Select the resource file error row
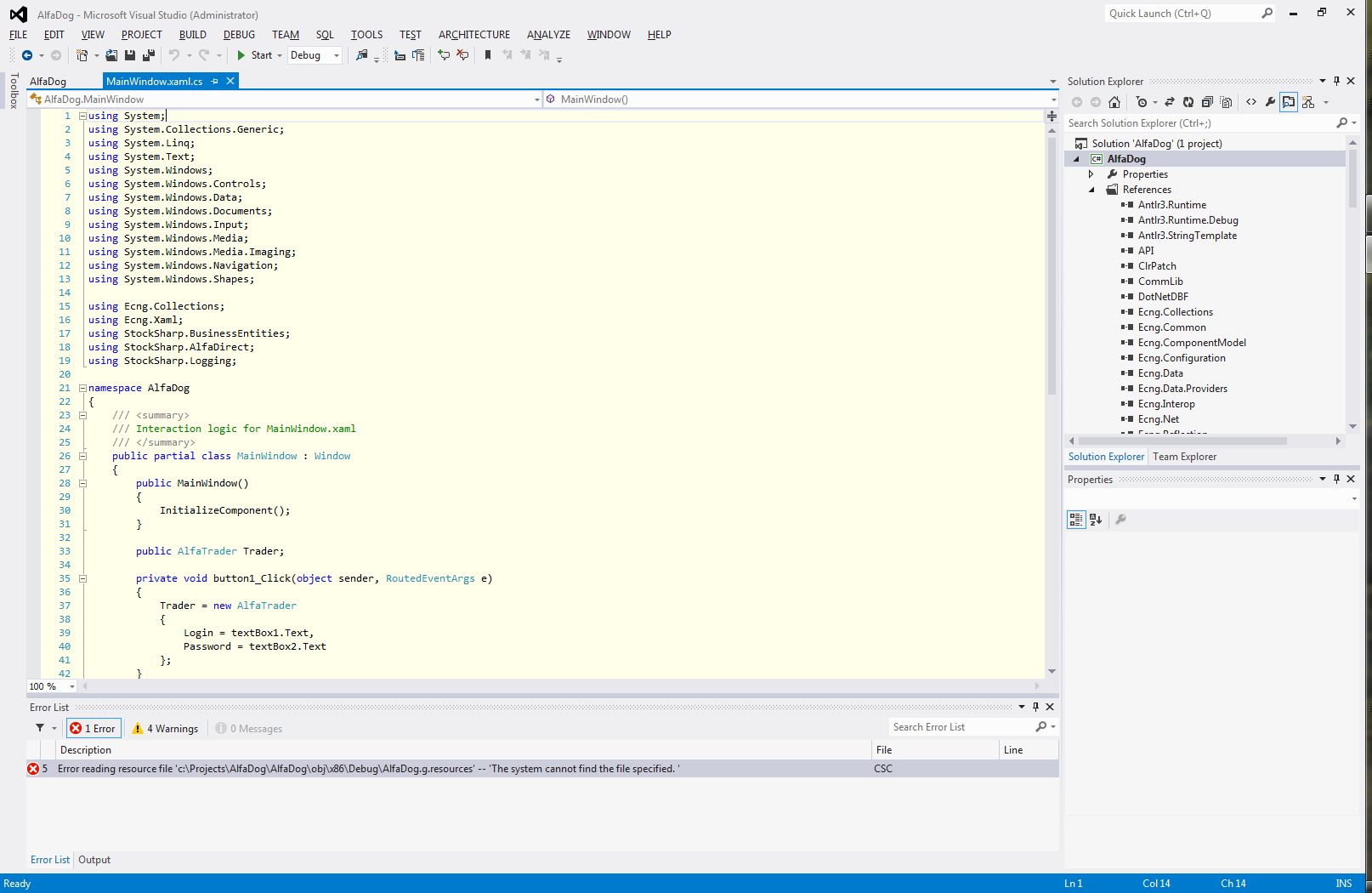The image size is (1372, 893). [542, 769]
